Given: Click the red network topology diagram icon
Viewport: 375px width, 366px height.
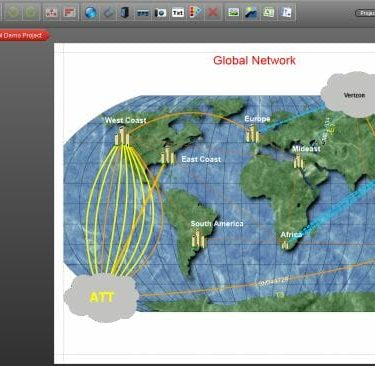Looking at the screenshot, I should [51, 13].
